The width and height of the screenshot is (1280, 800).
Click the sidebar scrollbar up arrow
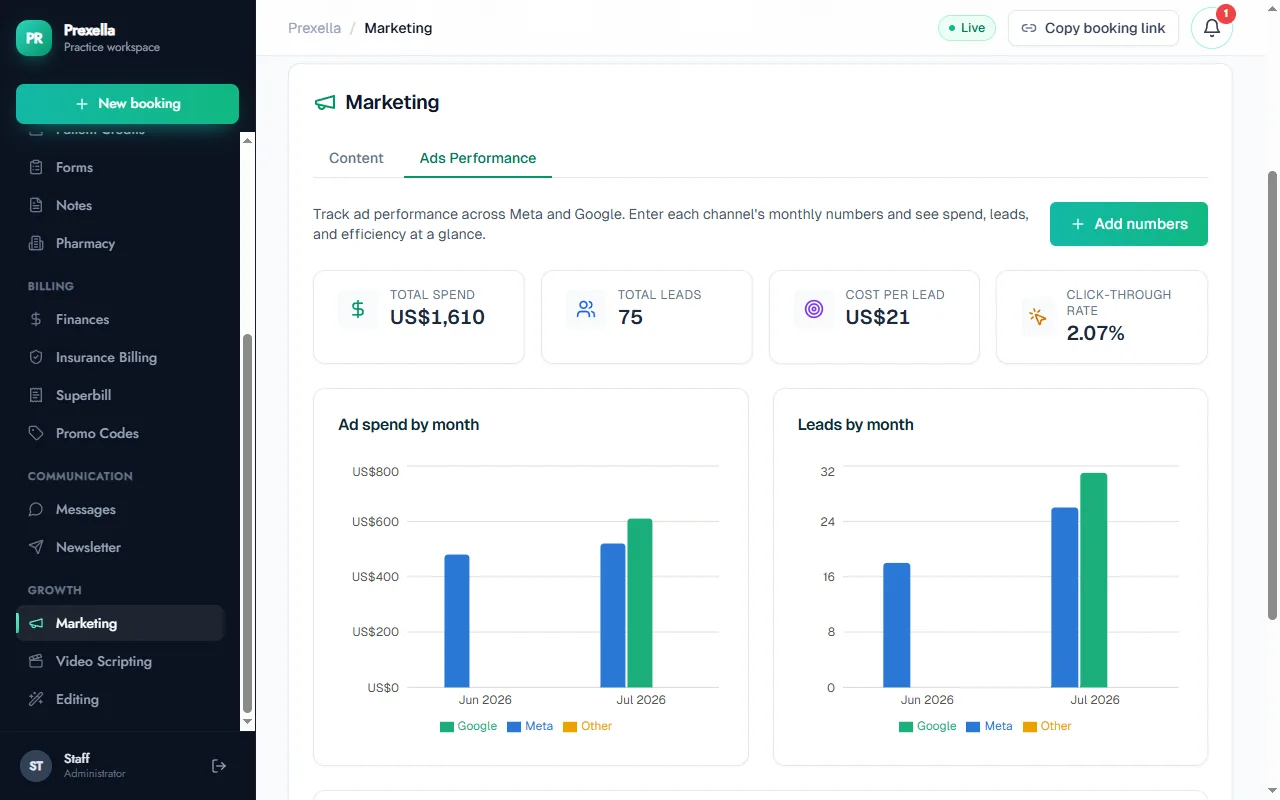tap(248, 140)
